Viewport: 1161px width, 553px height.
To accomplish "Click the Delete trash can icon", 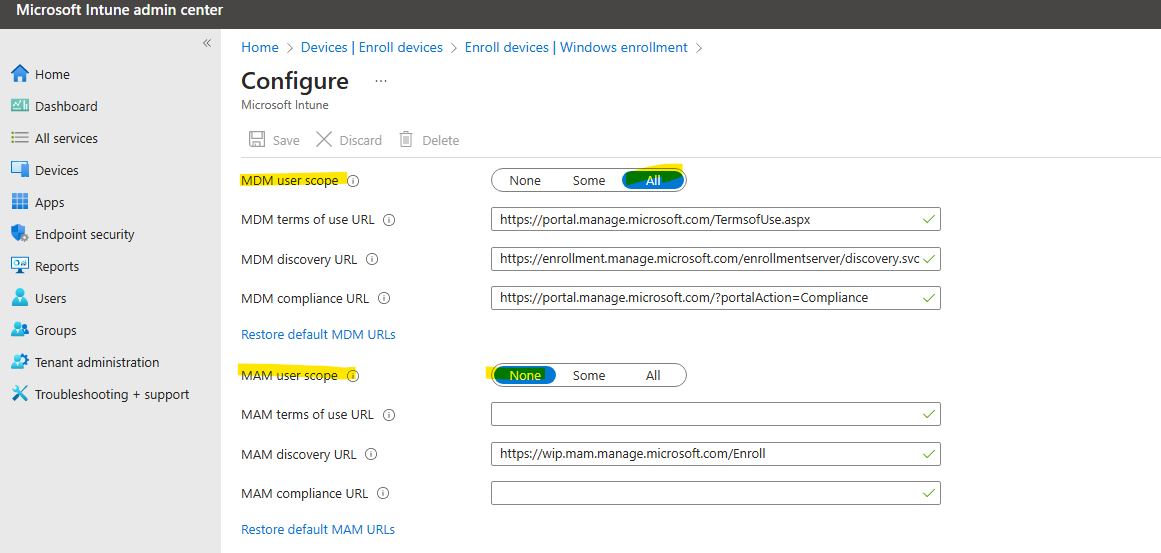I will pyautogui.click(x=406, y=139).
